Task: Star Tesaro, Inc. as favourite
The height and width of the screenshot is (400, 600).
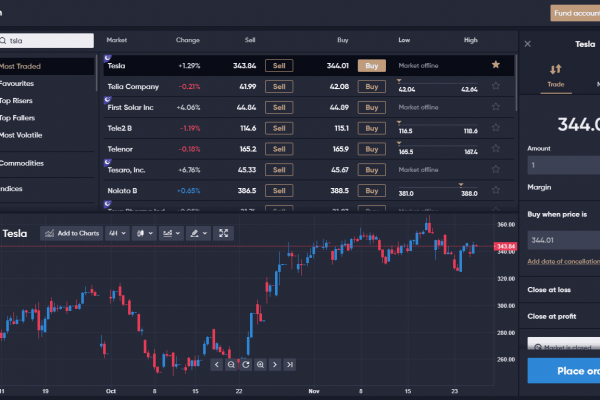Action: tap(496, 169)
